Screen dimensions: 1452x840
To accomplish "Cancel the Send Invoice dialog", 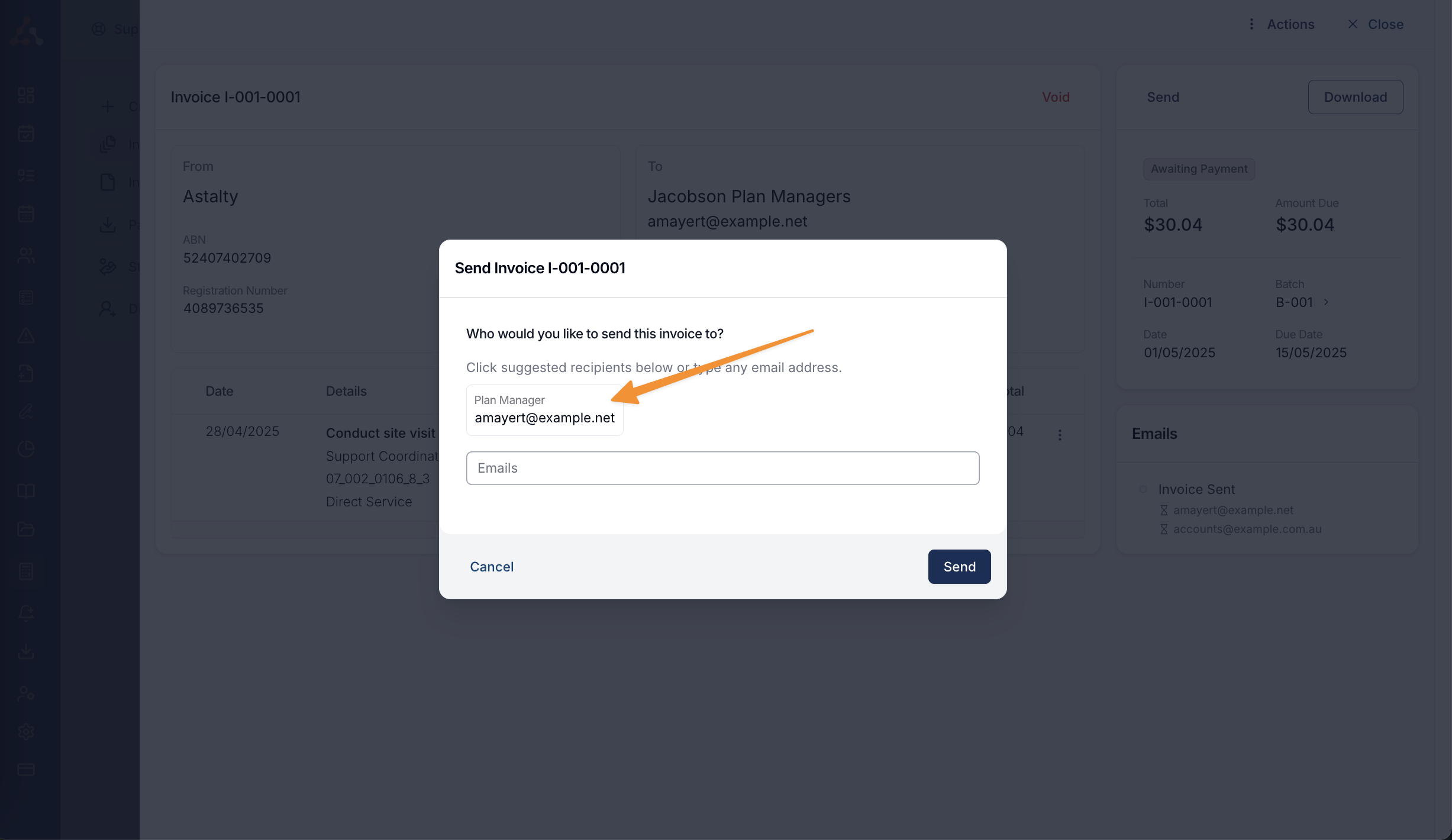I will (492, 567).
